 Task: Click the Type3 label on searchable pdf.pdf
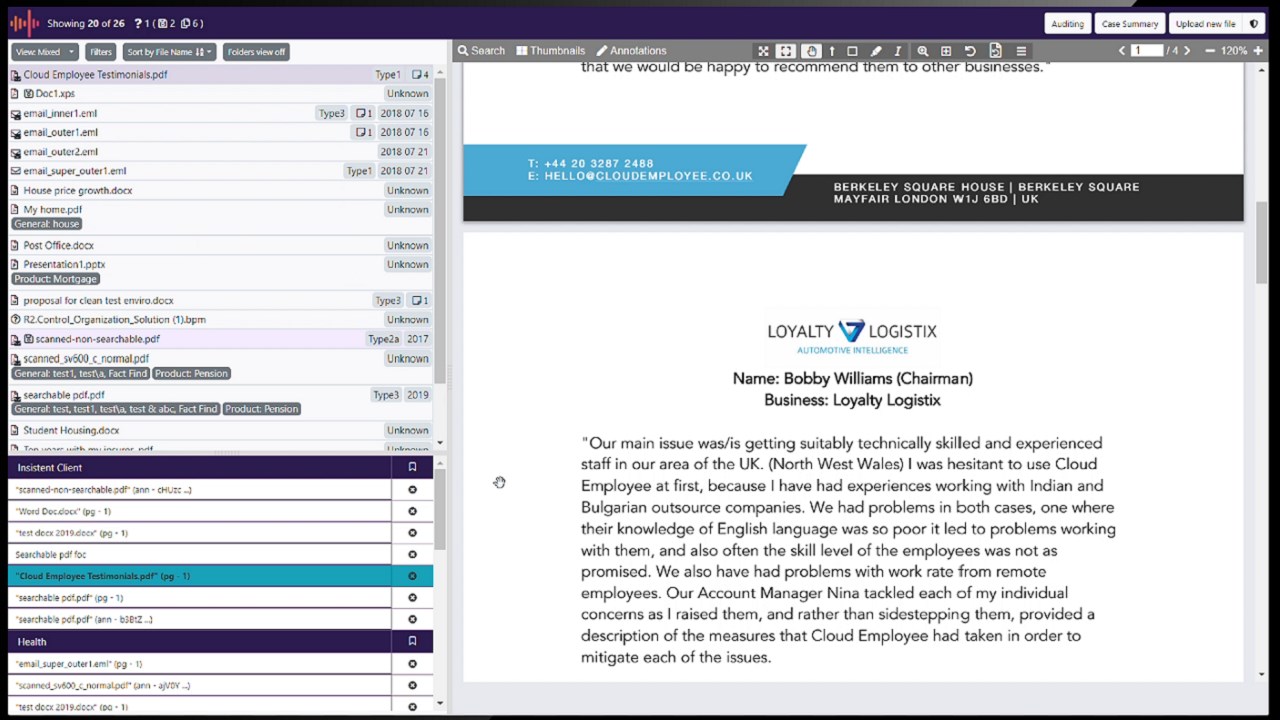coord(386,395)
